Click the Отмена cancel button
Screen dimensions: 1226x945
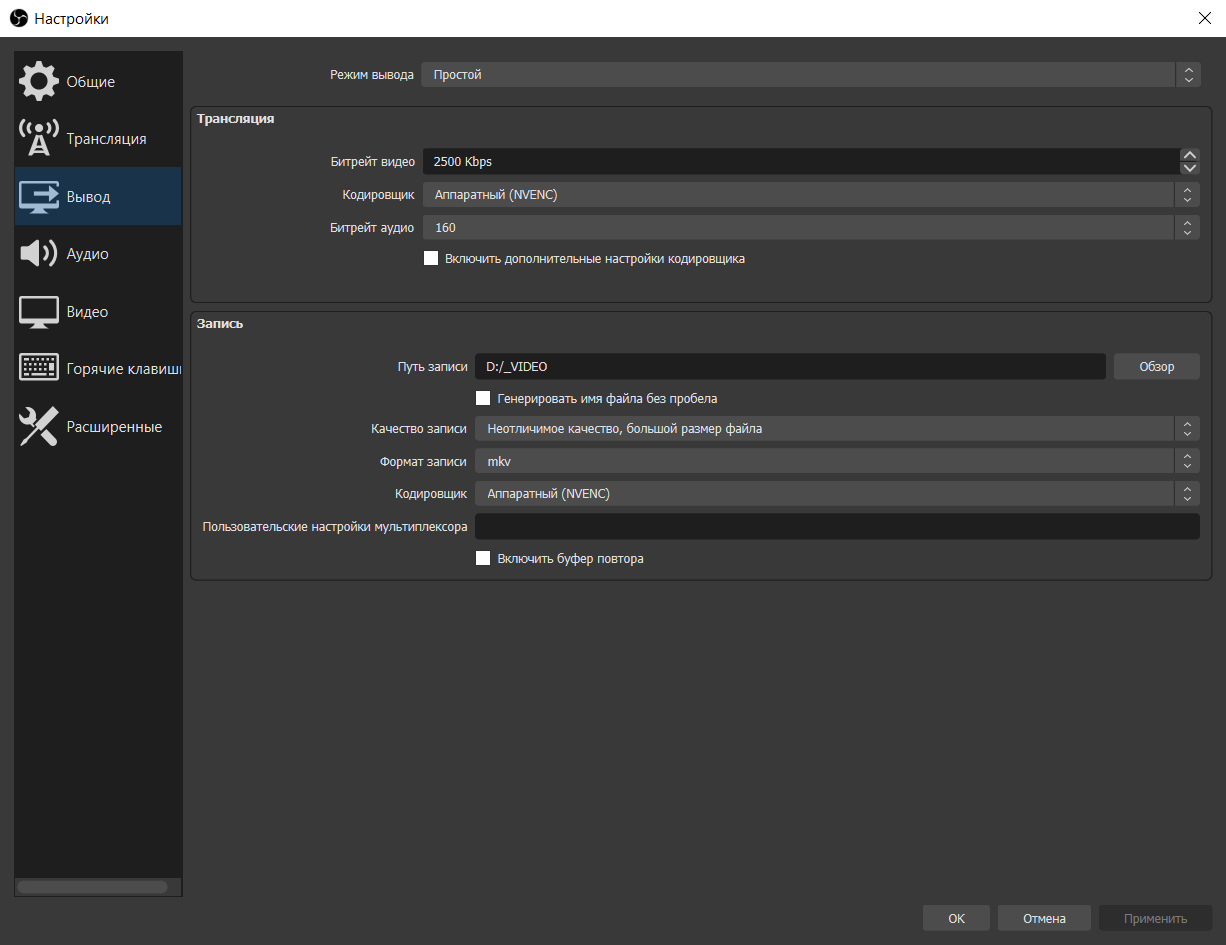[1044, 918]
